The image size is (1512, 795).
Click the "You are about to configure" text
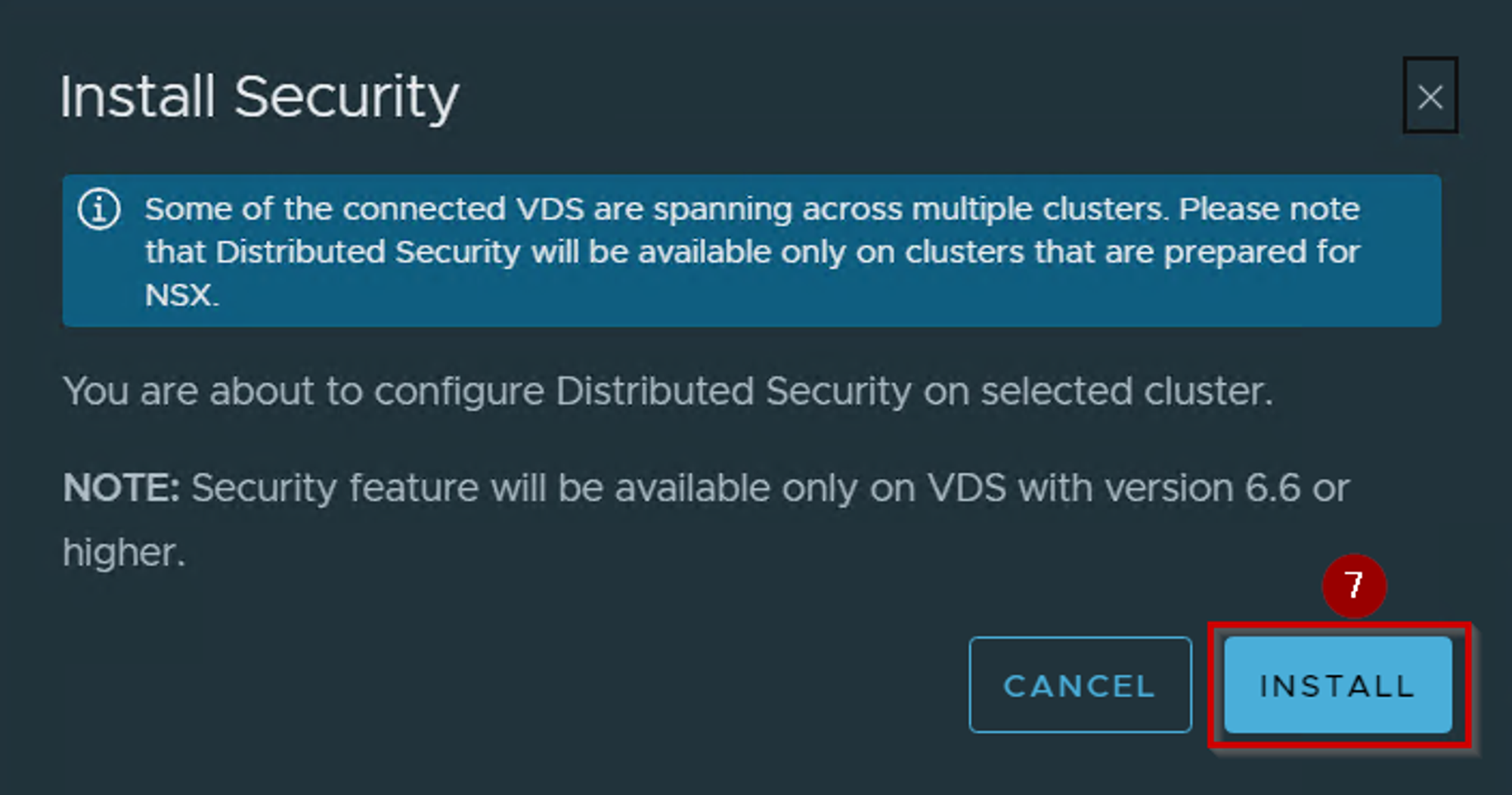[303, 391]
